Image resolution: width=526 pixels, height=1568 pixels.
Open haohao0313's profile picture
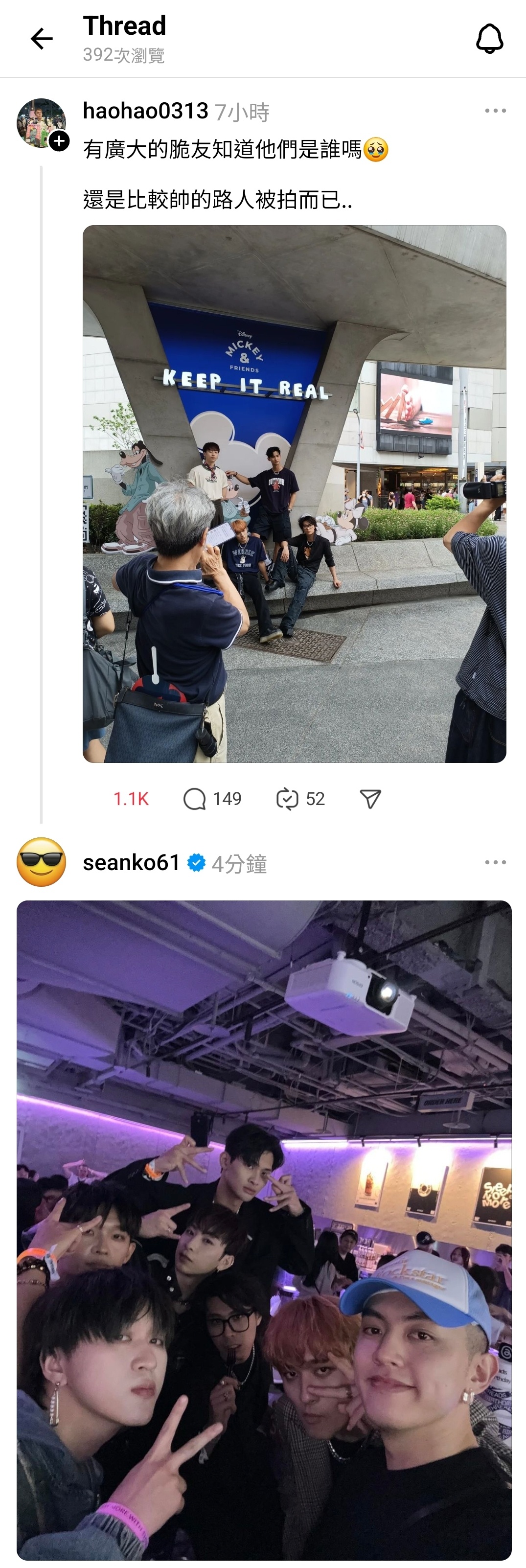click(x=41, y=122)
